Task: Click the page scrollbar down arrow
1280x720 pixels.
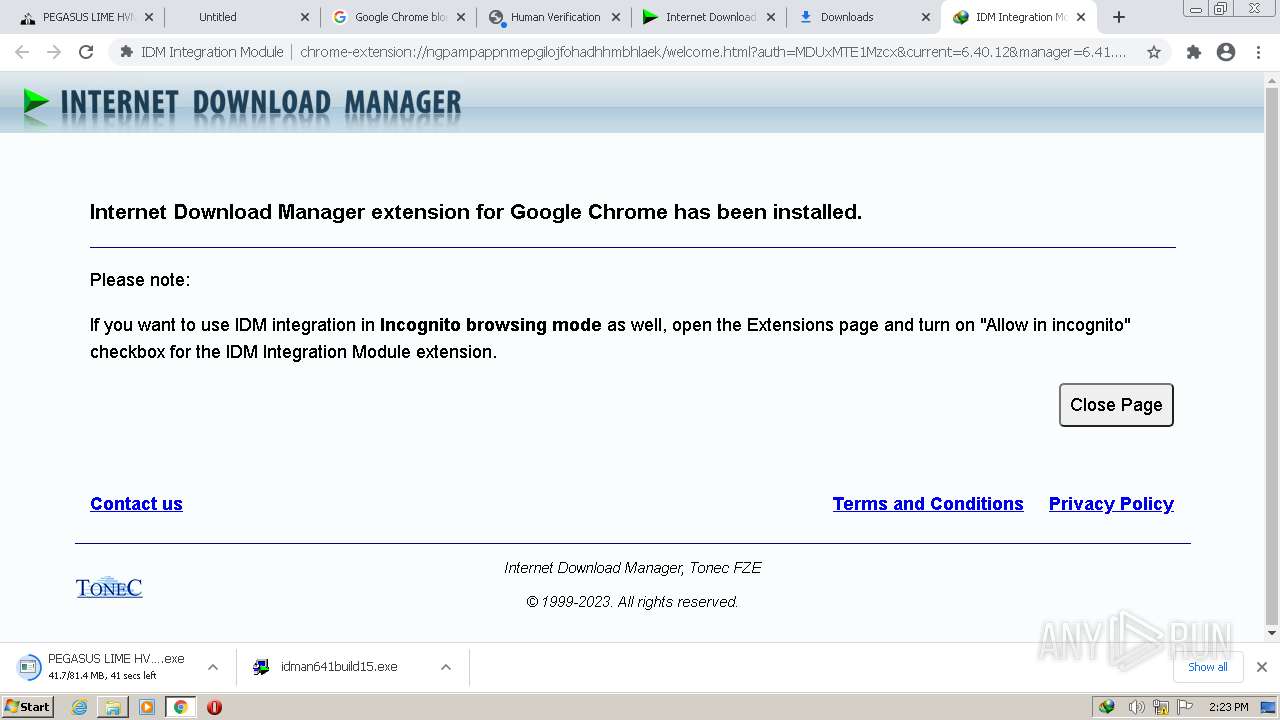Action: [x=1272, y=632]
